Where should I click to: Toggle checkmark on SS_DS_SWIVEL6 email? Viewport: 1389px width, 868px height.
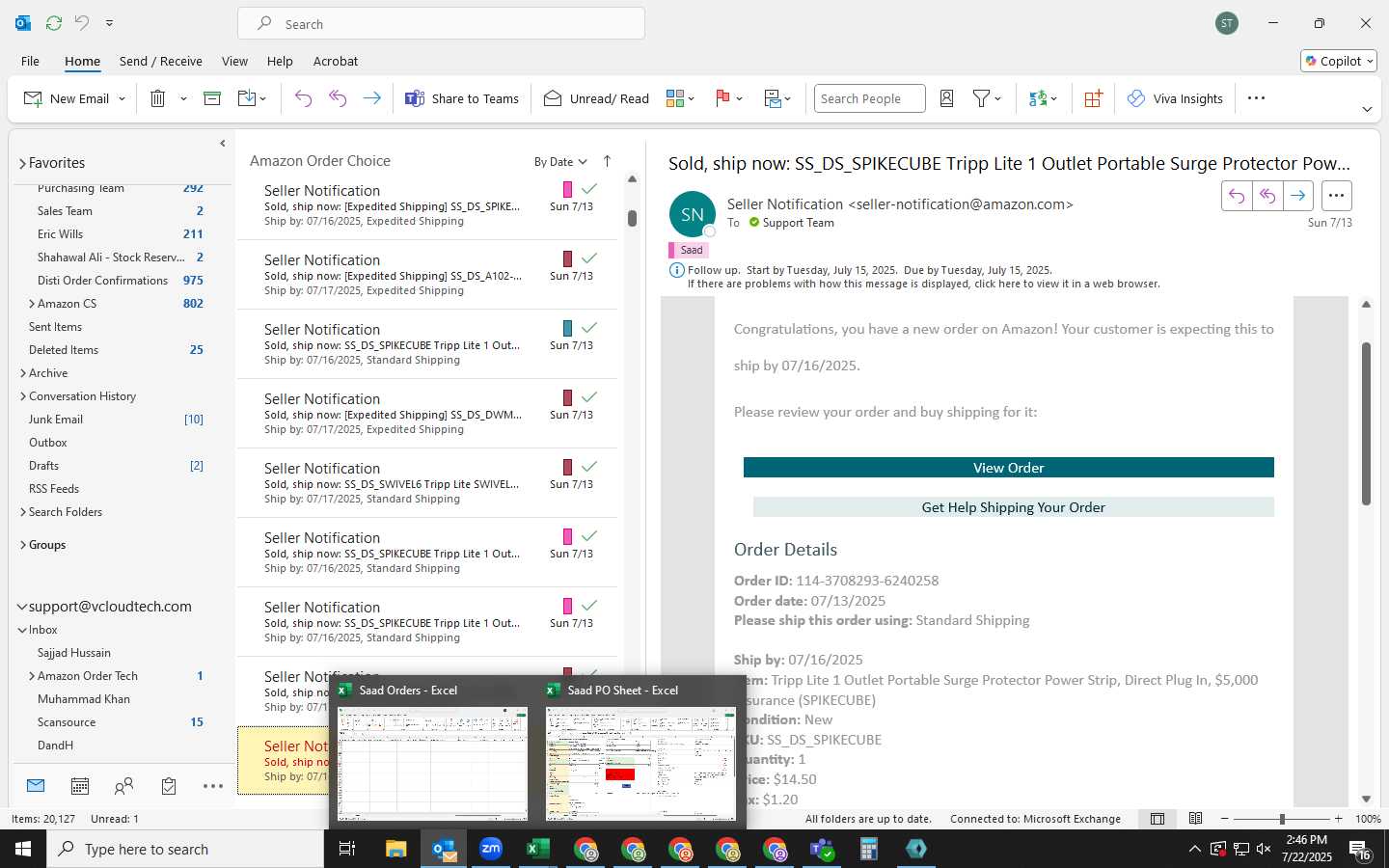tap(589, 467)
